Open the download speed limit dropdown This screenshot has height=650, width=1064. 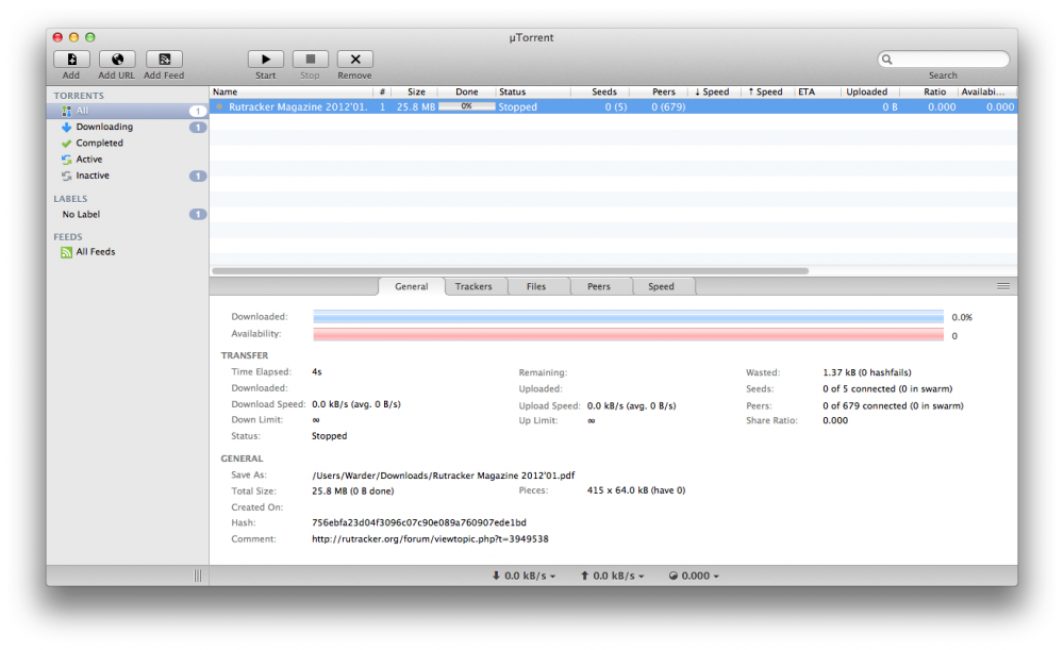[x=524, y=576]
